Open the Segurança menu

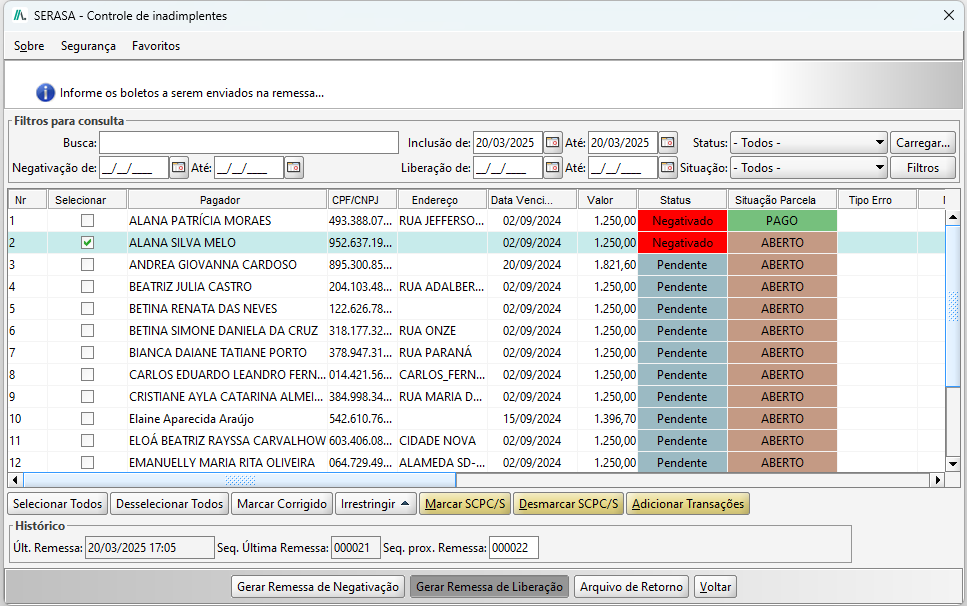point(88,46)
